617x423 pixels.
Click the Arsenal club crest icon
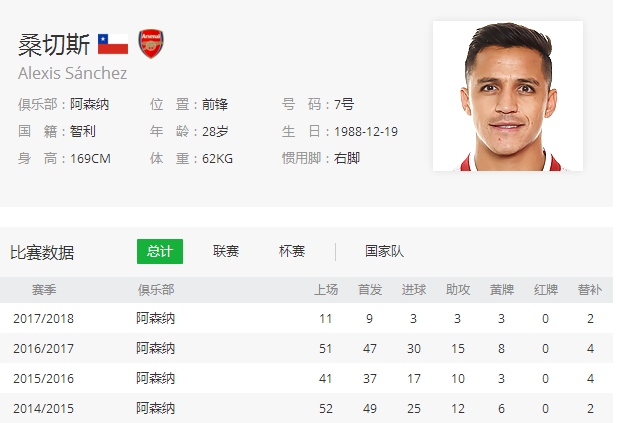click(x=150, y=43)
